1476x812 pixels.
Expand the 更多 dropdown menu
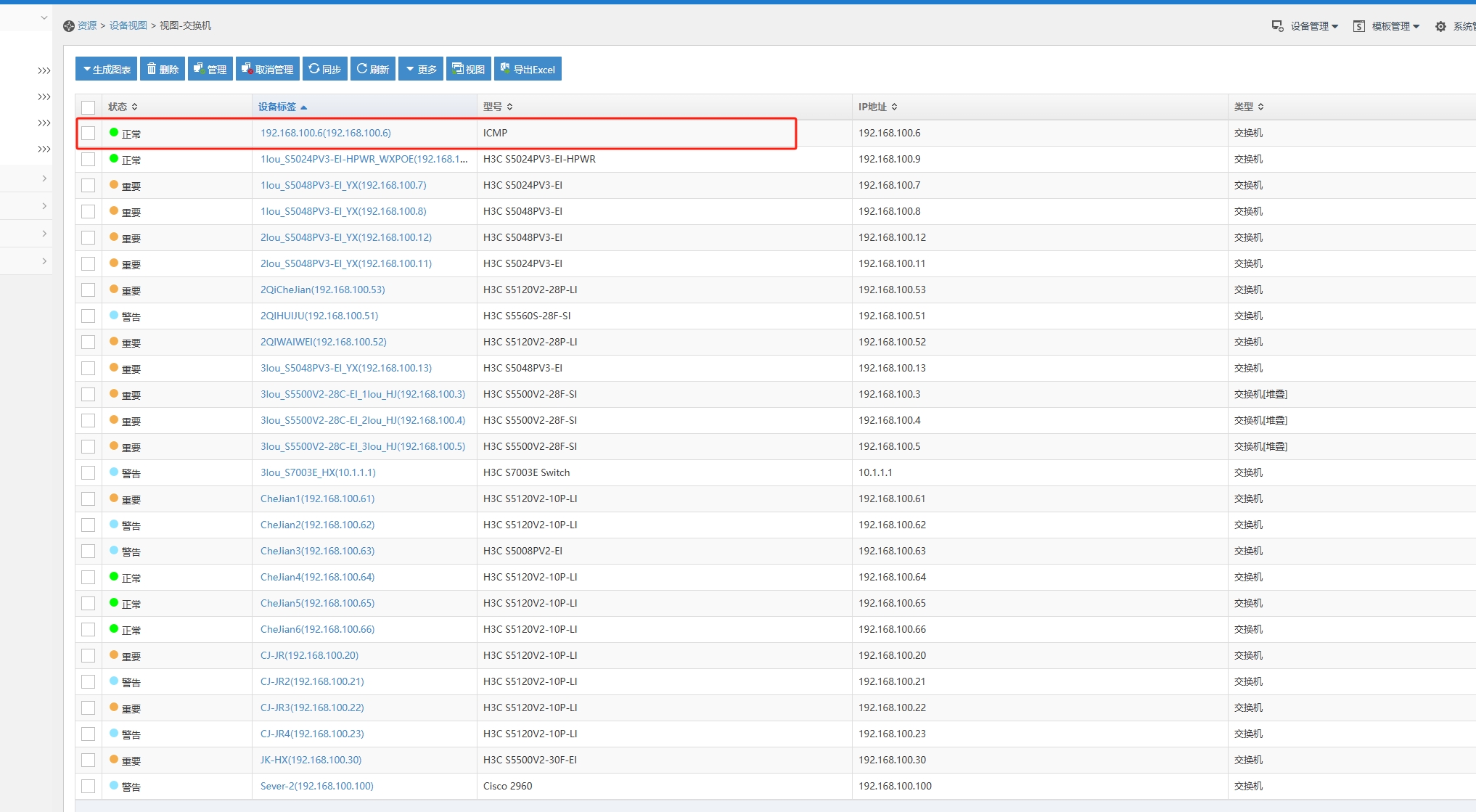tap(421, 69)
